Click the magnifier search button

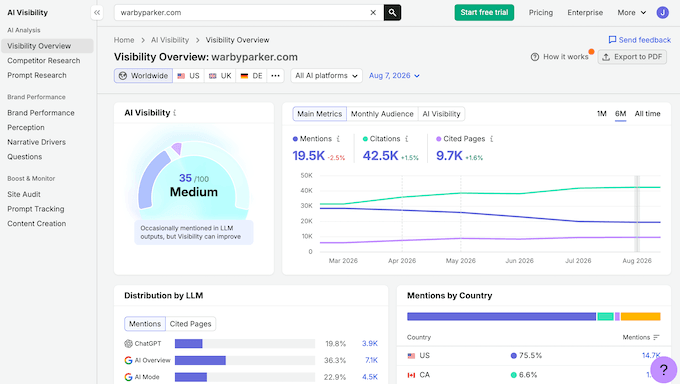(x=392, y=13)
